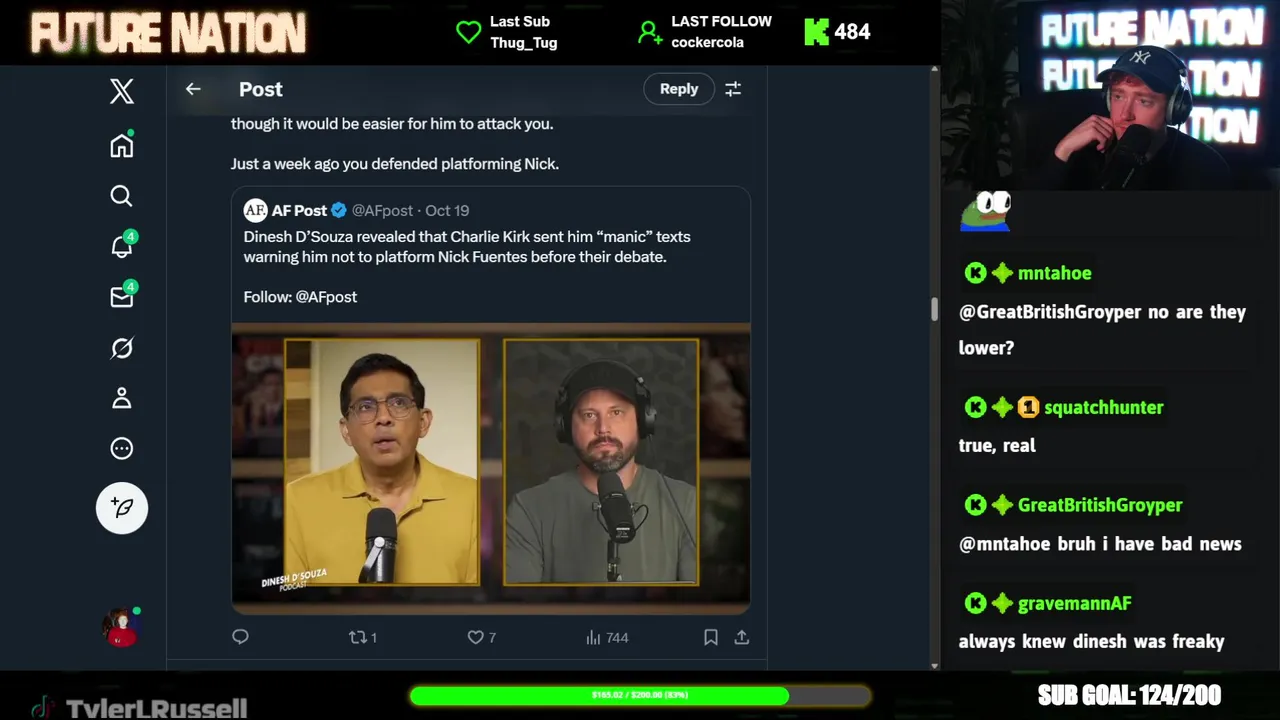1280x720 pixels.
Task: Click the FUTURE NATION overlay logo
Action: [168, 32]
